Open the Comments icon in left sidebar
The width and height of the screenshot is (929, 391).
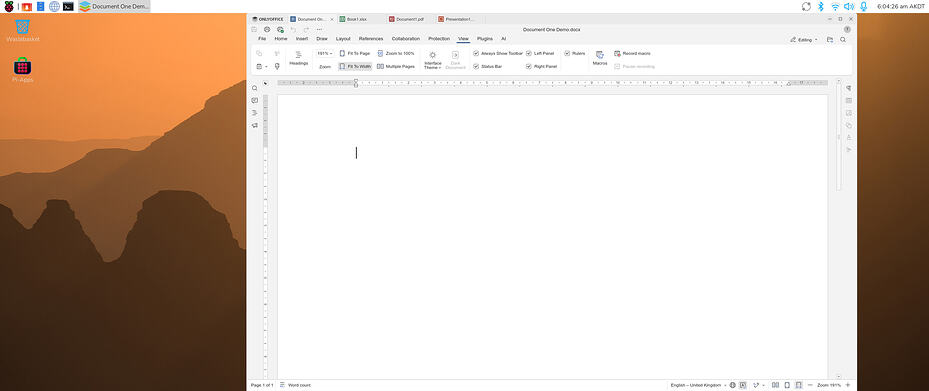(255, 101)
